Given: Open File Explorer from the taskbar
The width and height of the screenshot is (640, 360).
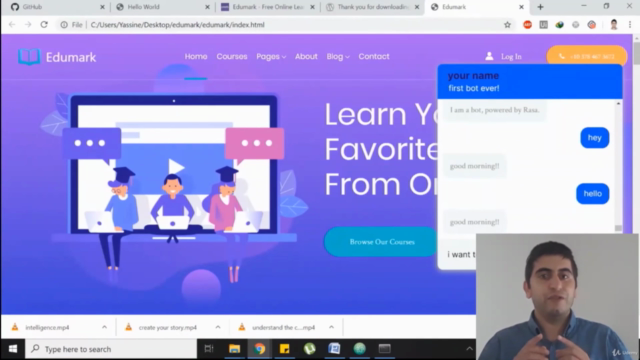Looking at the screenshot, I should pos(234,349).
